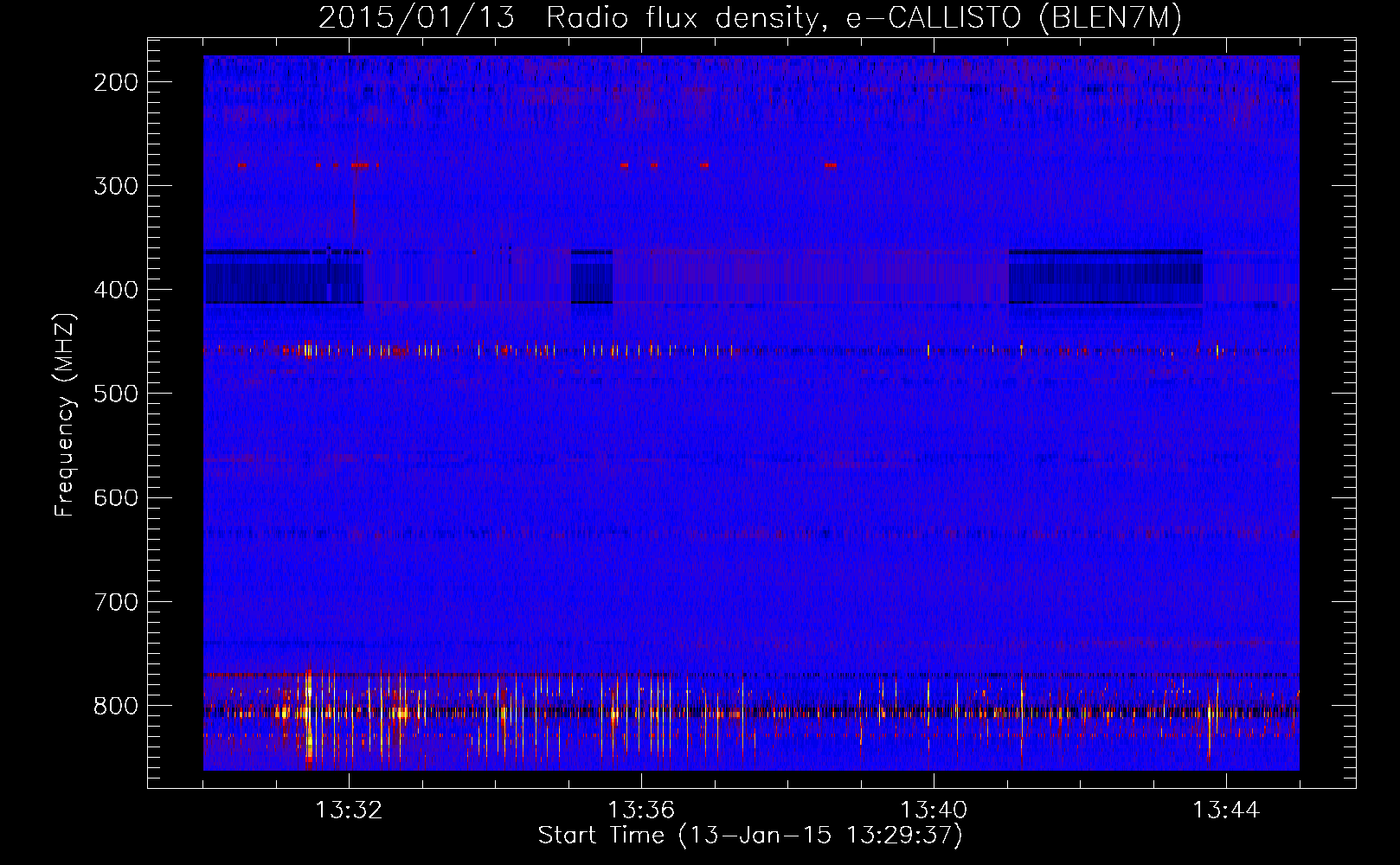The height and width of the screenshot is (865, 1400).
Task: Click the 13:36 time tick label
Action: [641, 811]
